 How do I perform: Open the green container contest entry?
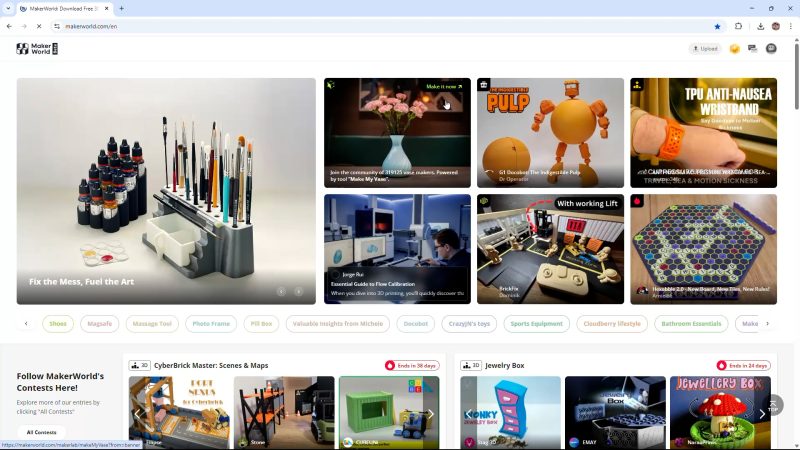389,413
